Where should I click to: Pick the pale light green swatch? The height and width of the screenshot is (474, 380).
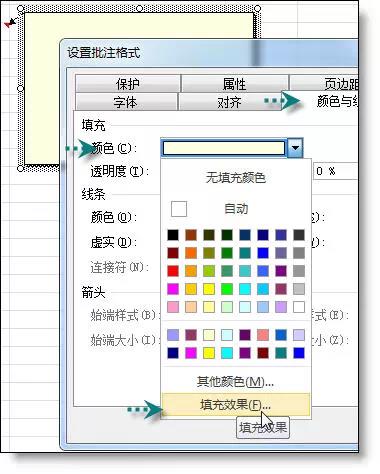227,307
